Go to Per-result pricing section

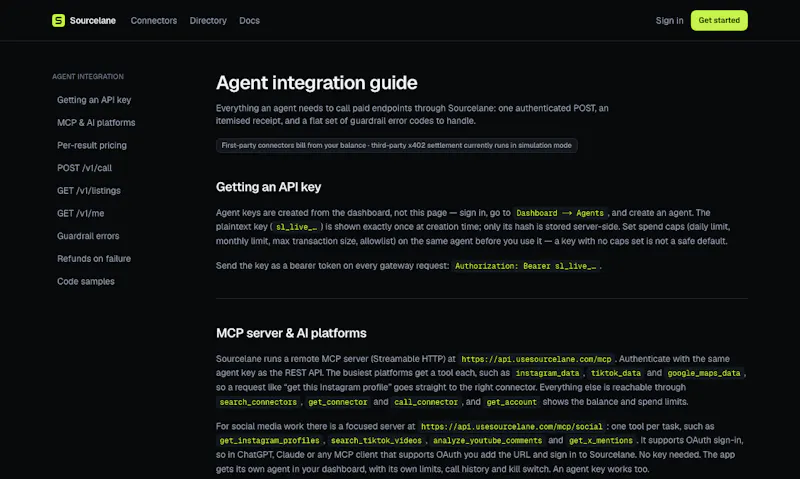click(92, 145)
